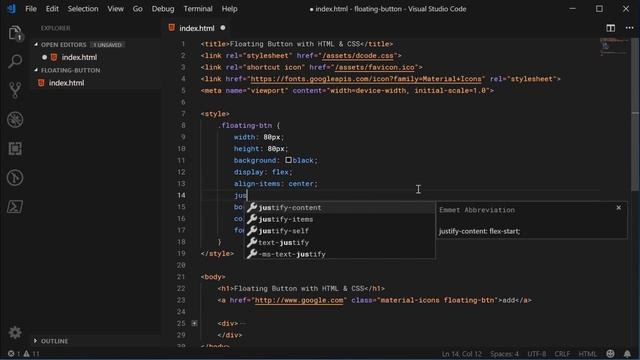Click the HTML file icon in index.html tab

tap(171, 28)
